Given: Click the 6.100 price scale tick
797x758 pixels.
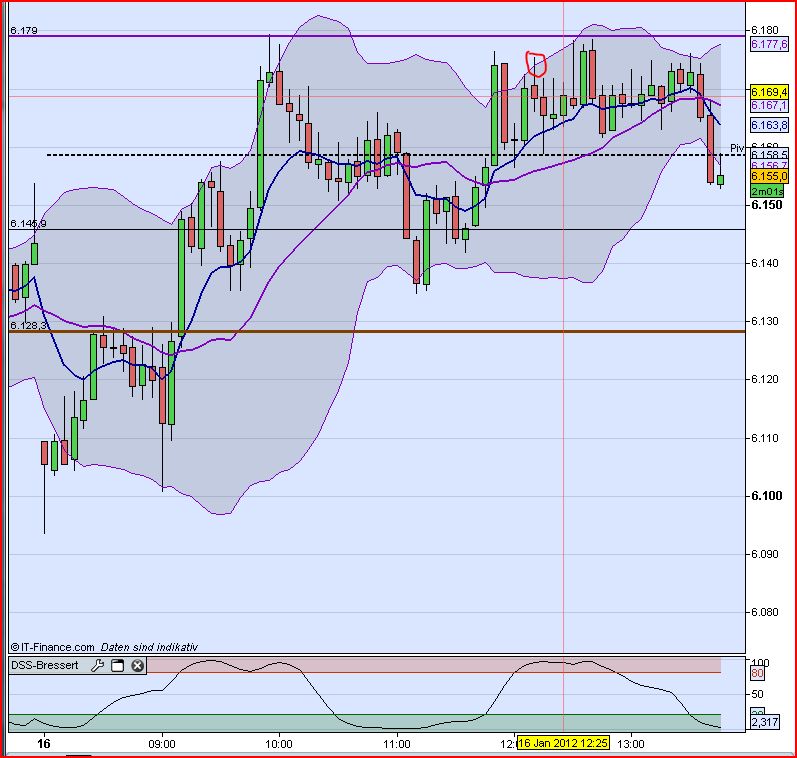Looking at the screenshot, I should point(767,496).
